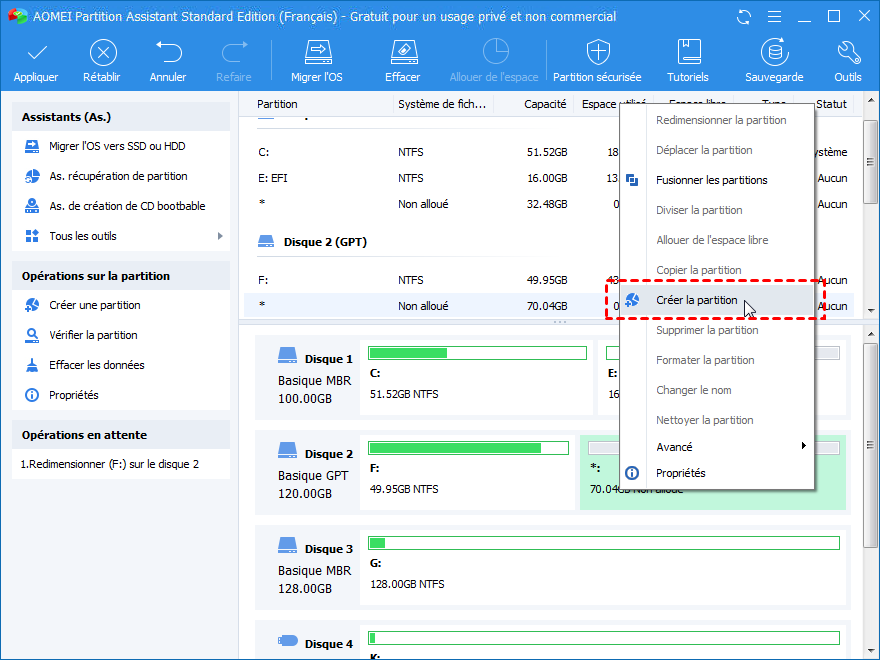Click the Annuler undo icon
Viewport: 880px width, 660px height.
point(168,52)
